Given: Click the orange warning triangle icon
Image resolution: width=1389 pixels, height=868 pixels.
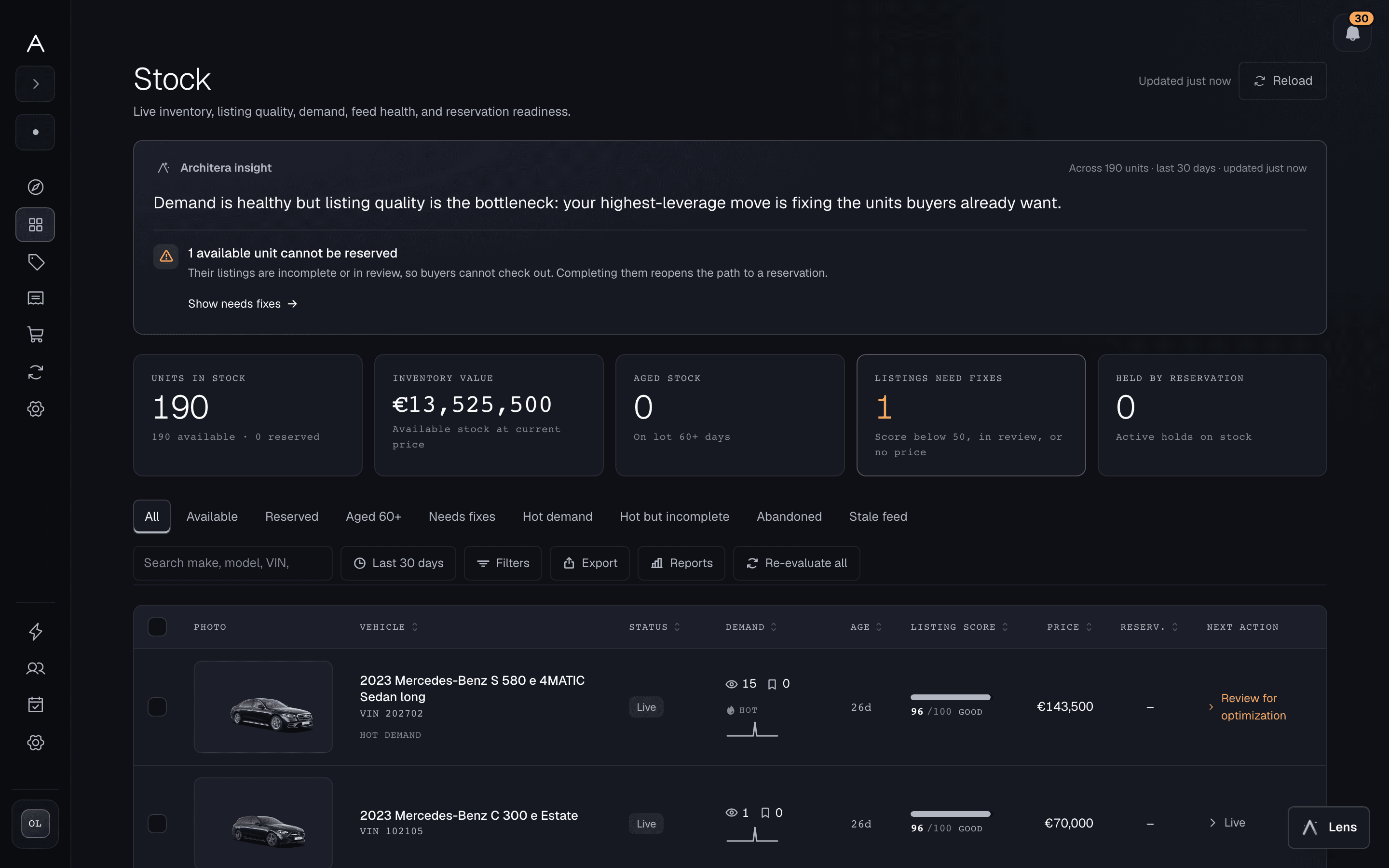Looking at the screenshot, I should tap(166, 256).
